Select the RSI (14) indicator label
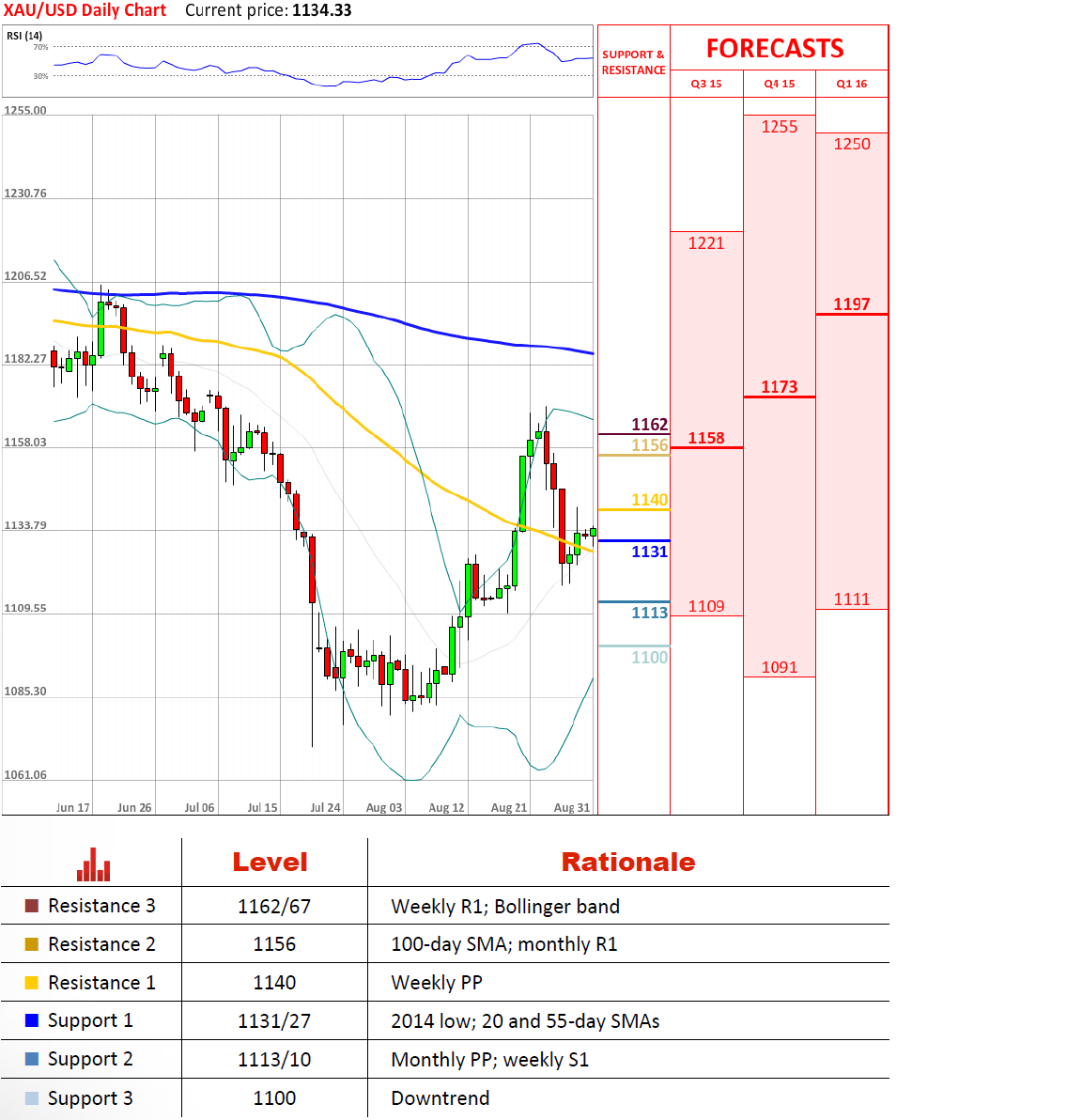The image size is (1082, 1120). 24,36
